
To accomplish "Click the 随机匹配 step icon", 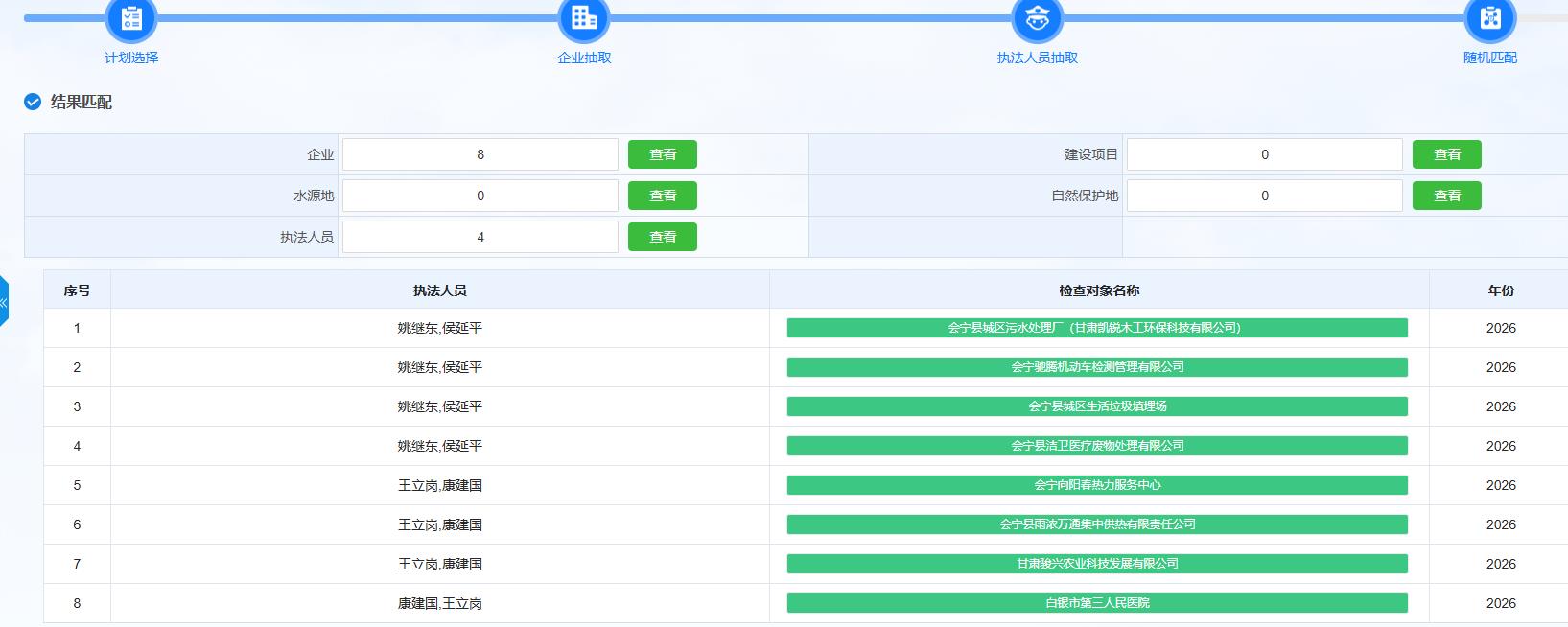I will coord(1489,17).
